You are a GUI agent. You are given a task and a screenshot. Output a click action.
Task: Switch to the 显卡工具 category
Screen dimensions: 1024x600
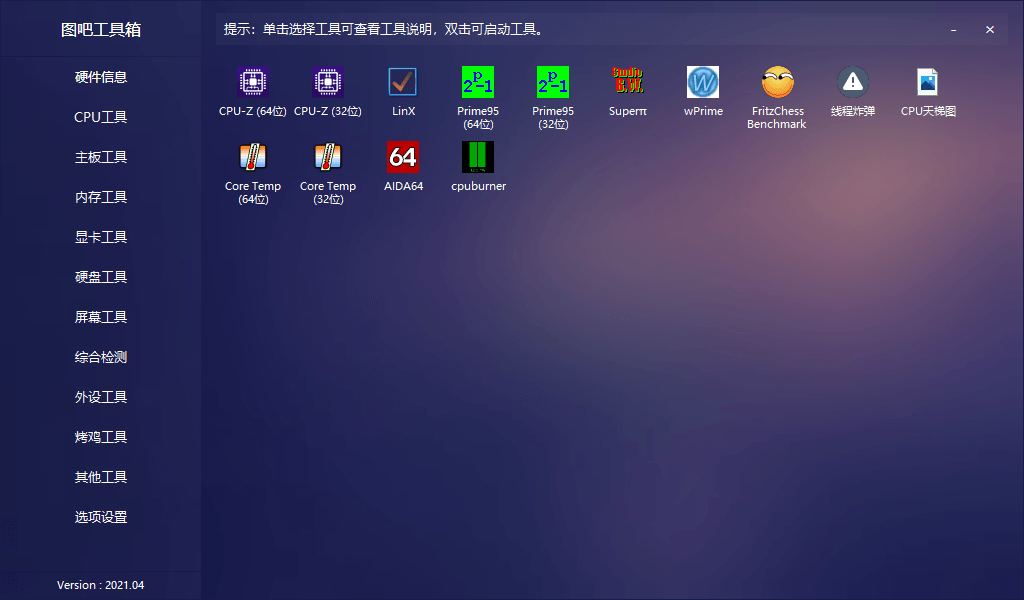pyautogui.click(x=100, y=237)
